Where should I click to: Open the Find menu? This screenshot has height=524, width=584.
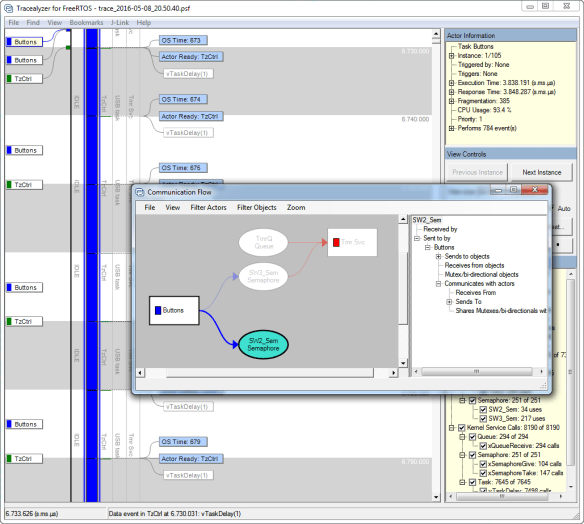pos(33,23)
